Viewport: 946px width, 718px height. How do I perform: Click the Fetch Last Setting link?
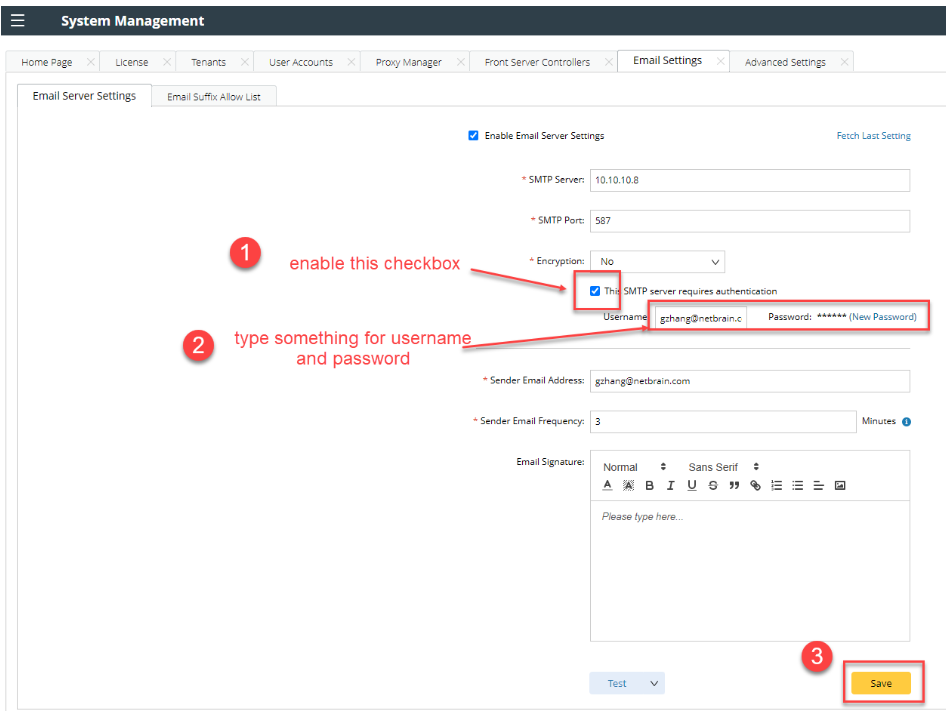873,135
